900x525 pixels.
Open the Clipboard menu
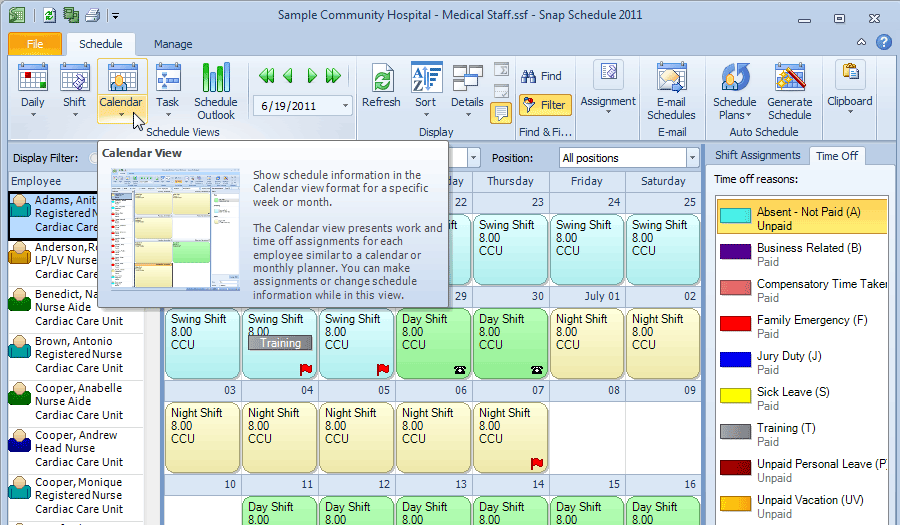[x=850, y=86]
